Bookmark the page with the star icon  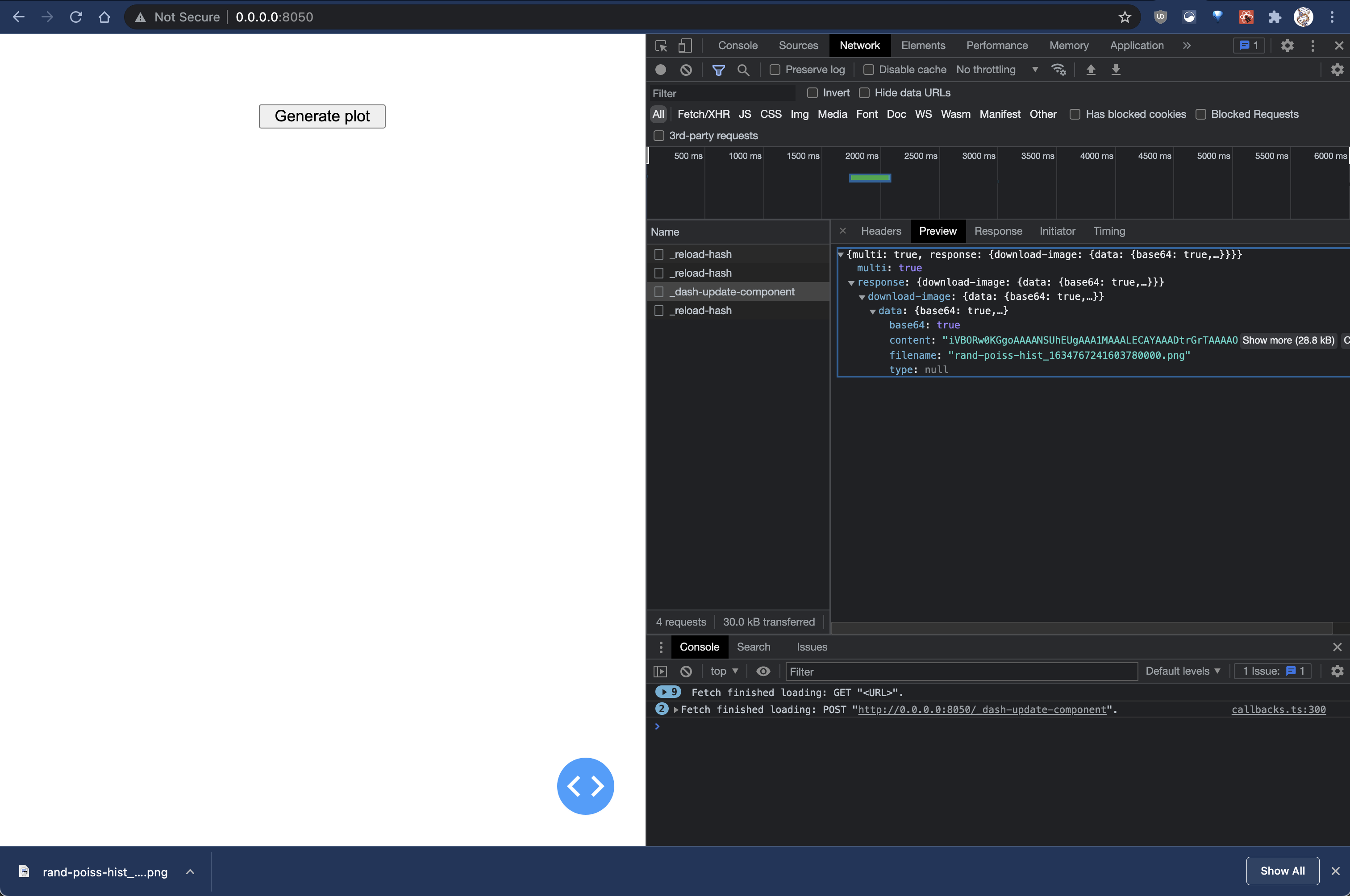pyautogui.click(x=1125, y=17)
